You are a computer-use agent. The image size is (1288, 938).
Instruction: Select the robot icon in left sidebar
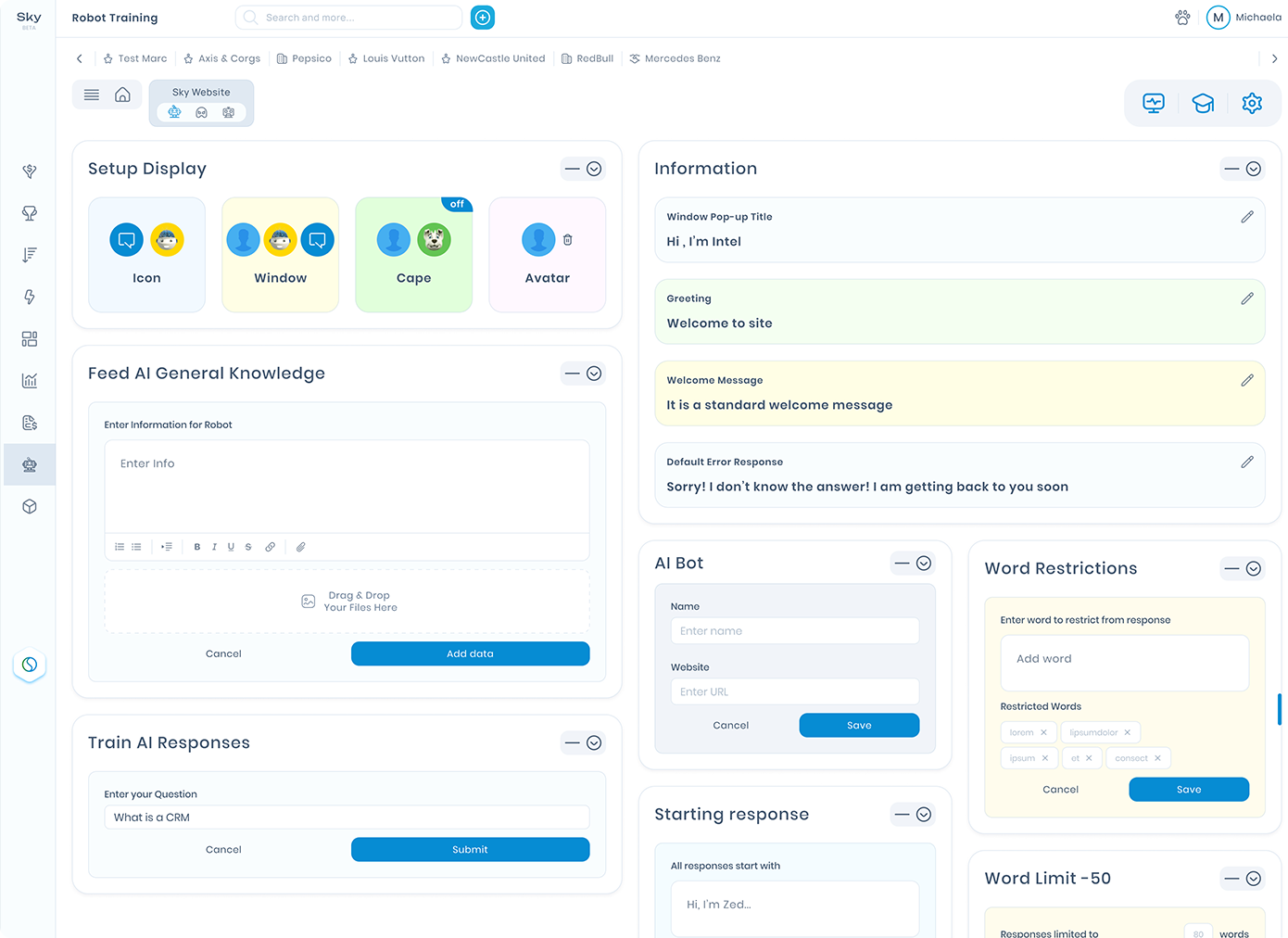[x=30, y=464]
